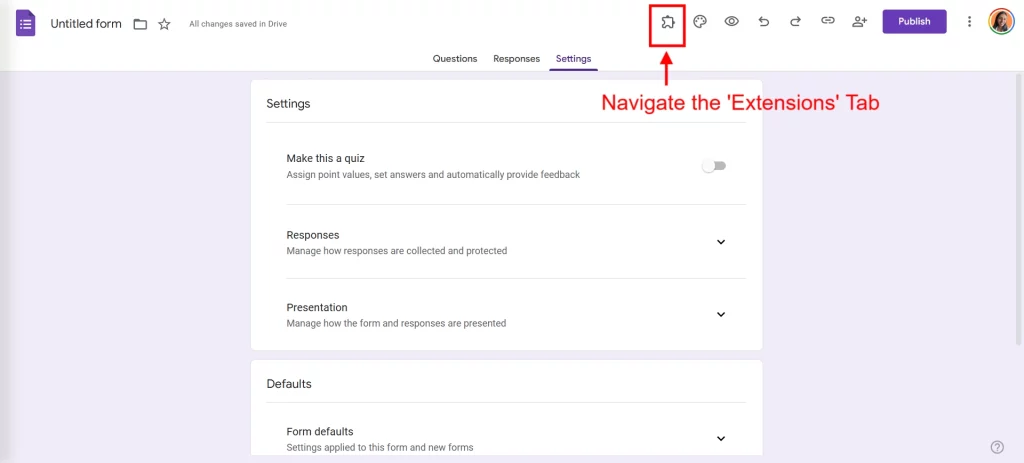1024x463 pixels.
Task: Open the three-dot More menu
Action: pos(969,22)
